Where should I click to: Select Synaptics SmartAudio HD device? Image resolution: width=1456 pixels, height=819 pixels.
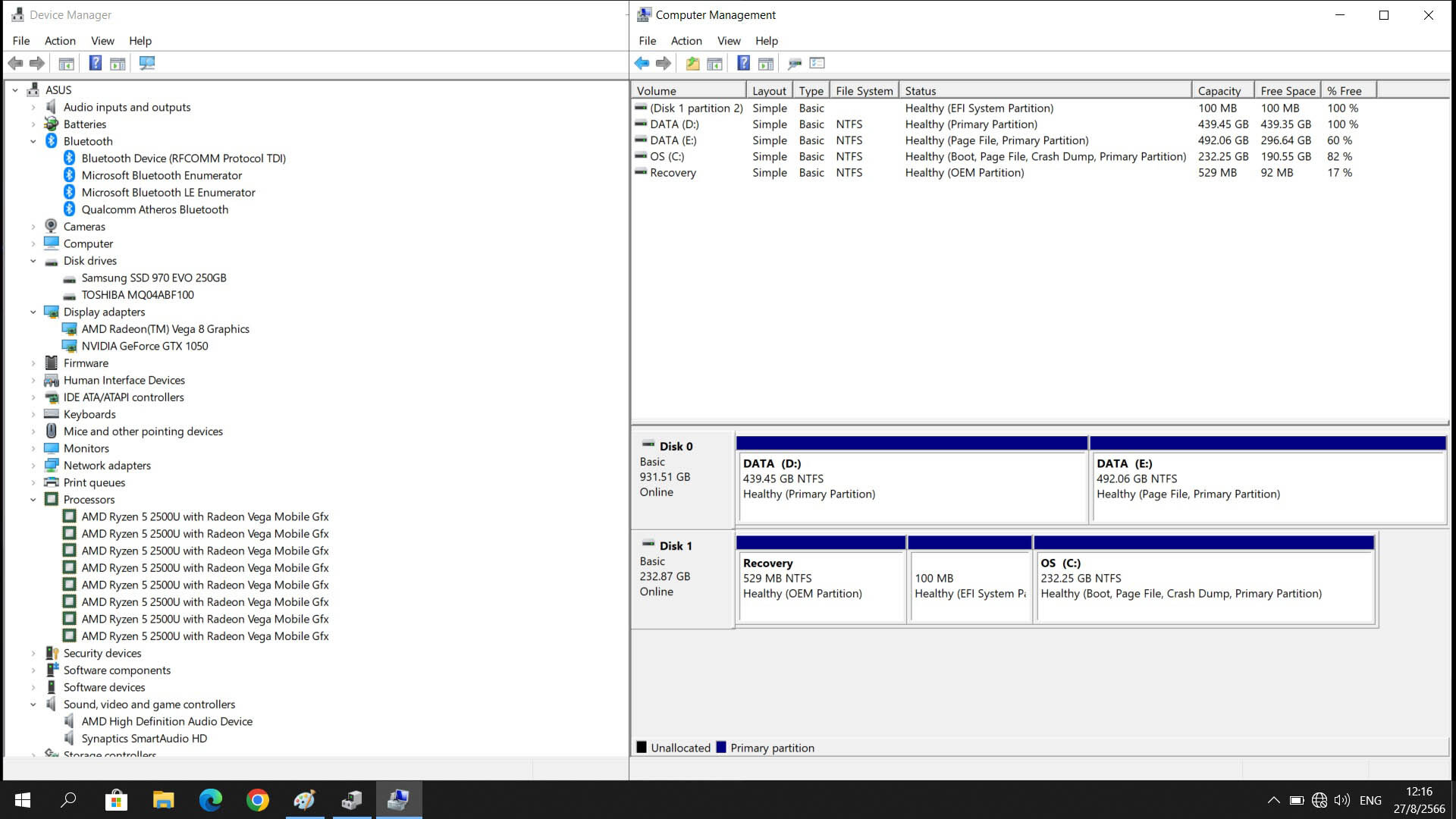pos(144,739)
